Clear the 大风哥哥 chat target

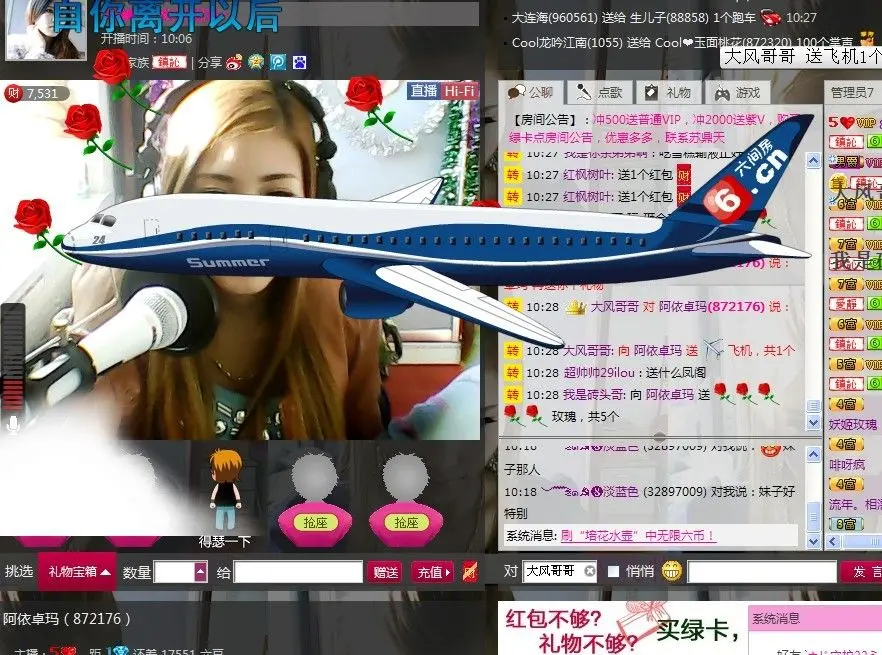[x=590, y=571]
